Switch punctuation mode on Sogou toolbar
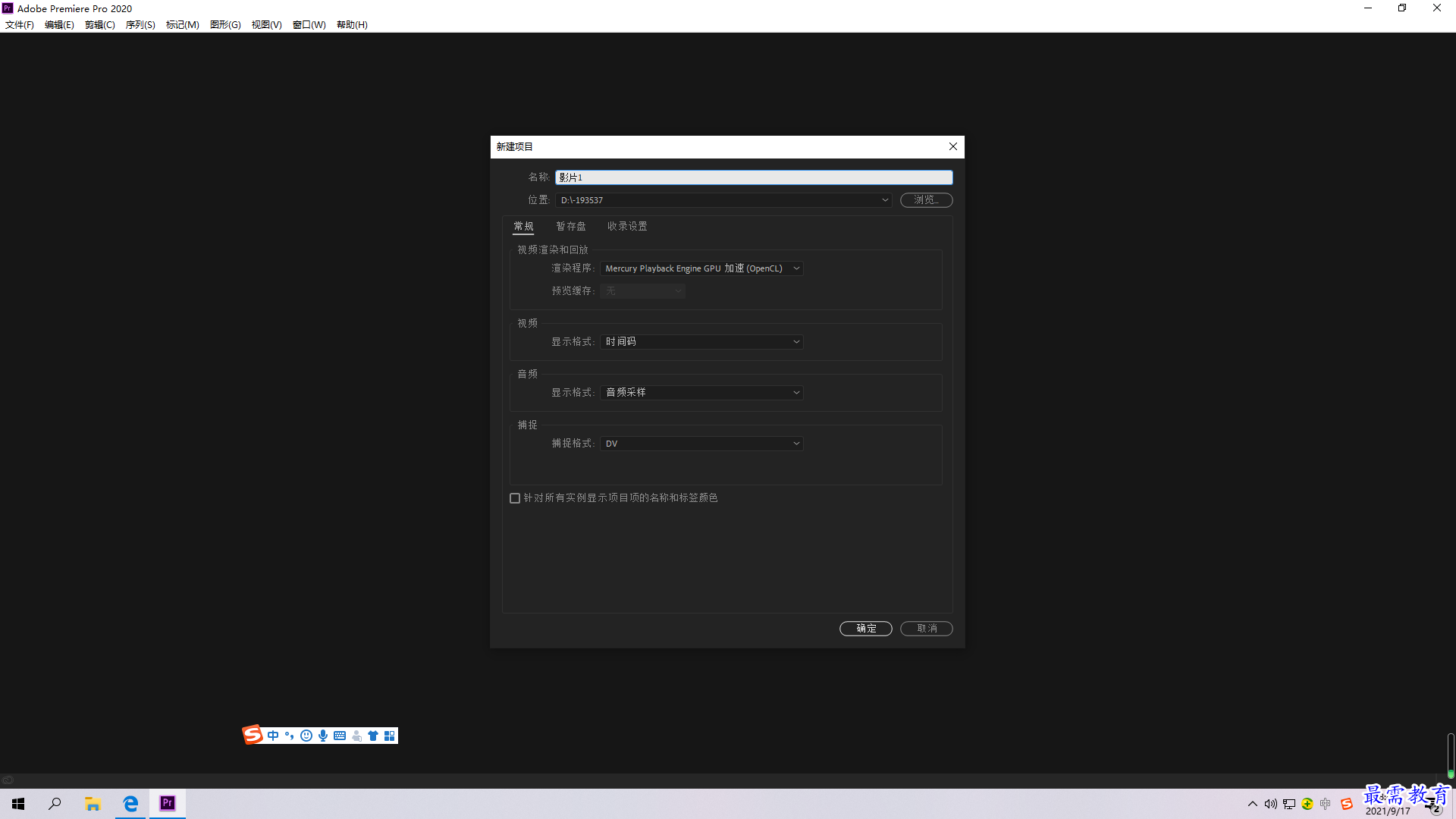 point(290,736)
